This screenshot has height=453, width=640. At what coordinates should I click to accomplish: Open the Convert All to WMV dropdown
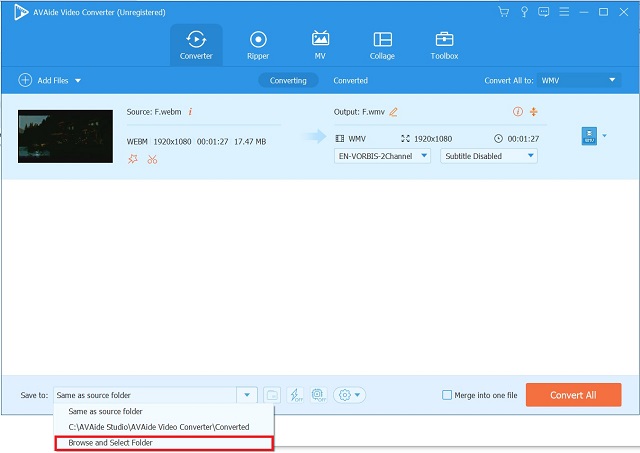pyautogui.click(x=578, y=80)
